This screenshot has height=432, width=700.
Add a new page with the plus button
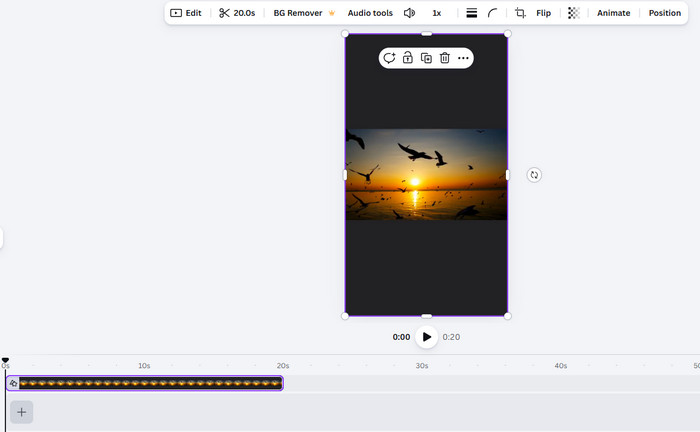pyautogui.click(x=21, y=412)
